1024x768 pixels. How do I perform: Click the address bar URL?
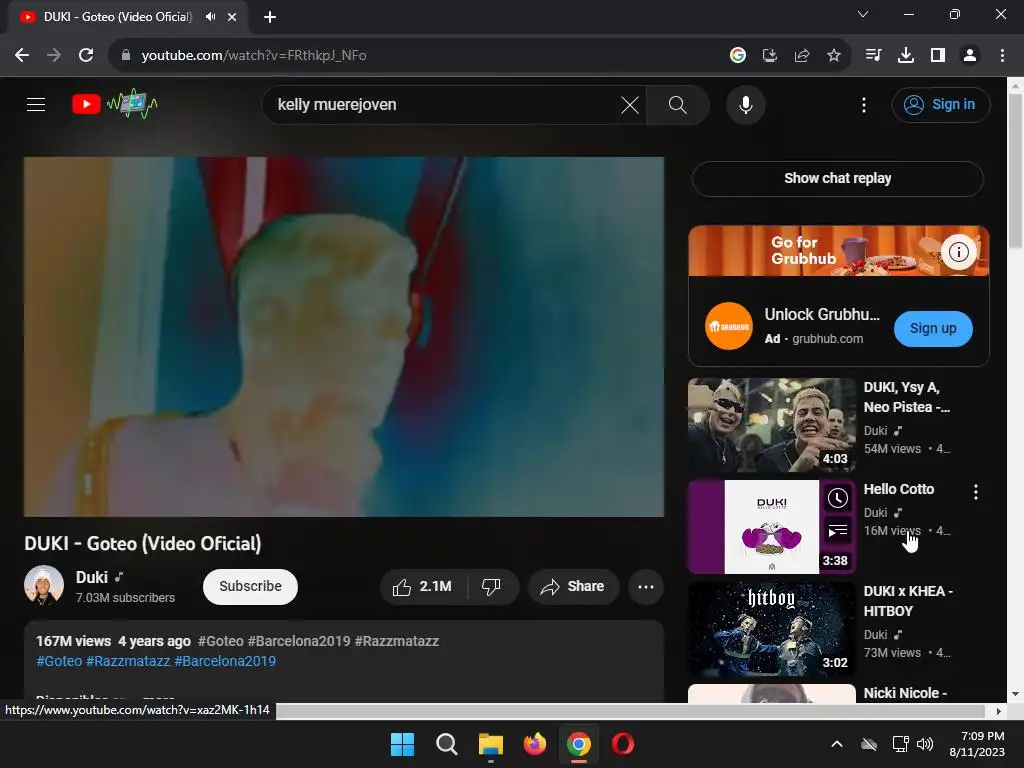tap(253, 56)
